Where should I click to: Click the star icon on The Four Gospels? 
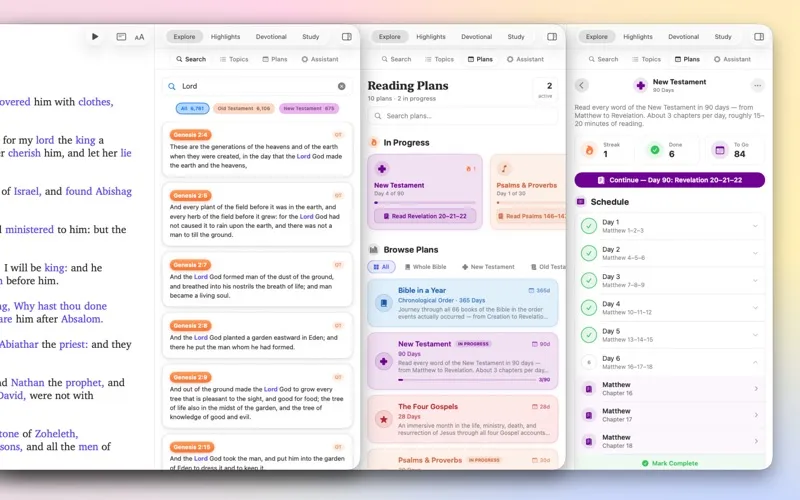[x=384, y=419]
